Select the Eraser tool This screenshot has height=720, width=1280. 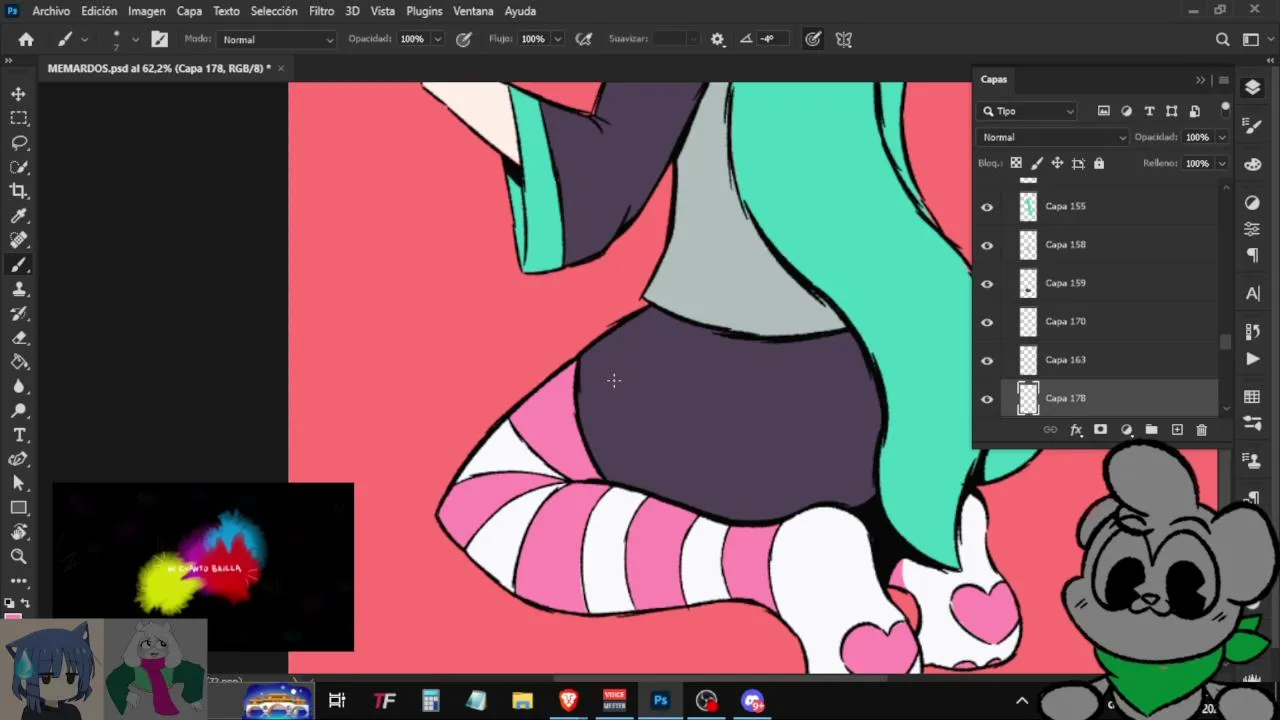pyautogui.click(x=19, y=338)
